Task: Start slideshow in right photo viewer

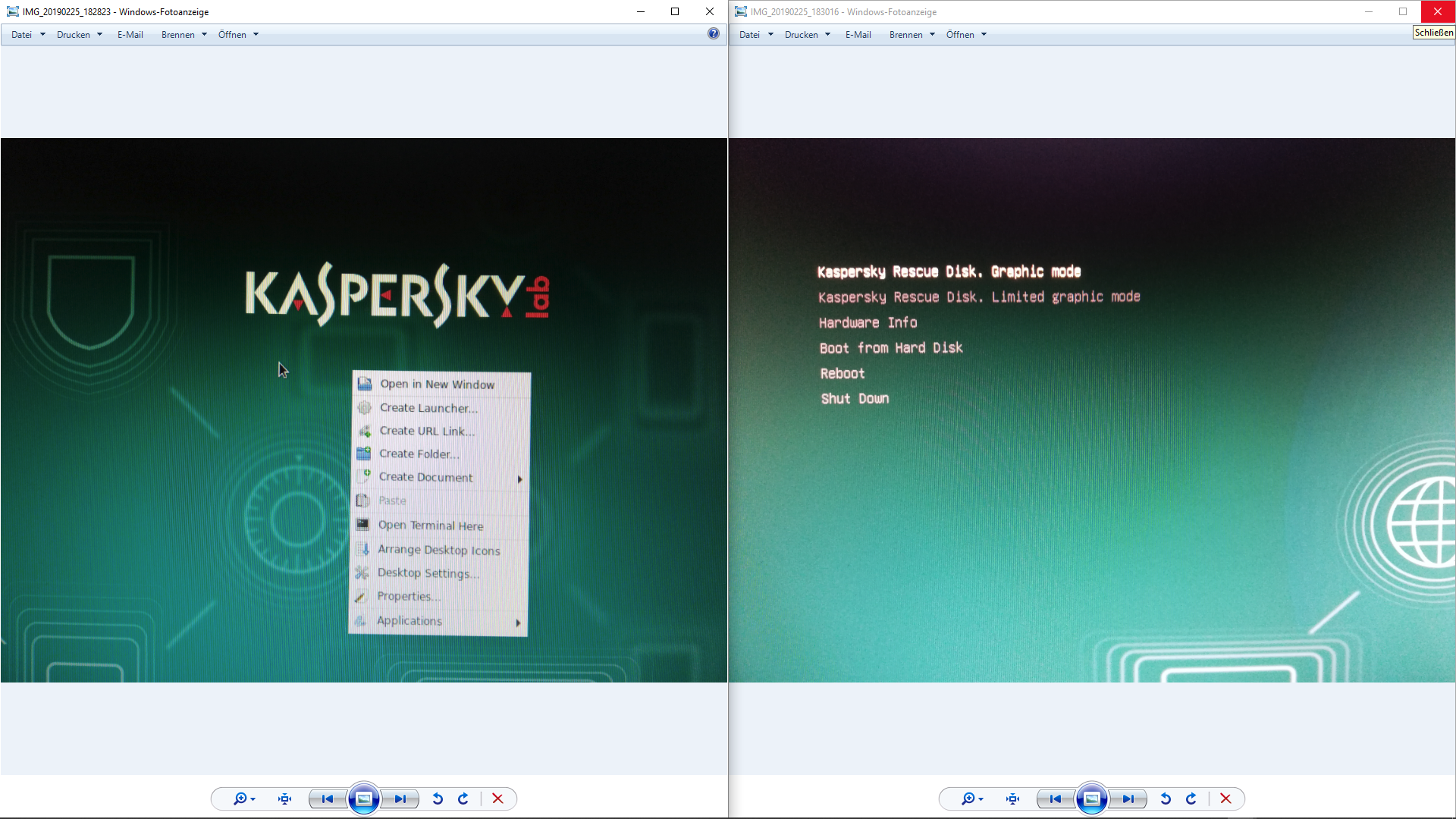Action: (x=1092, y=799)
